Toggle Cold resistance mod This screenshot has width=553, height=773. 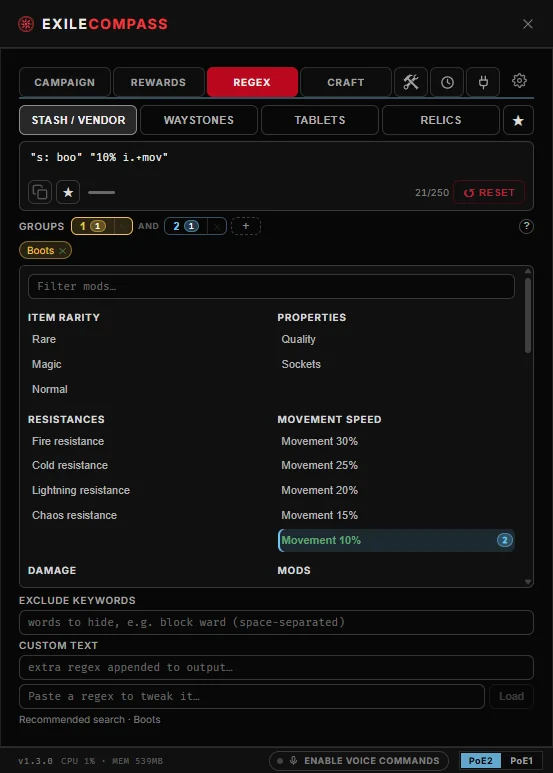click(70, 465)
